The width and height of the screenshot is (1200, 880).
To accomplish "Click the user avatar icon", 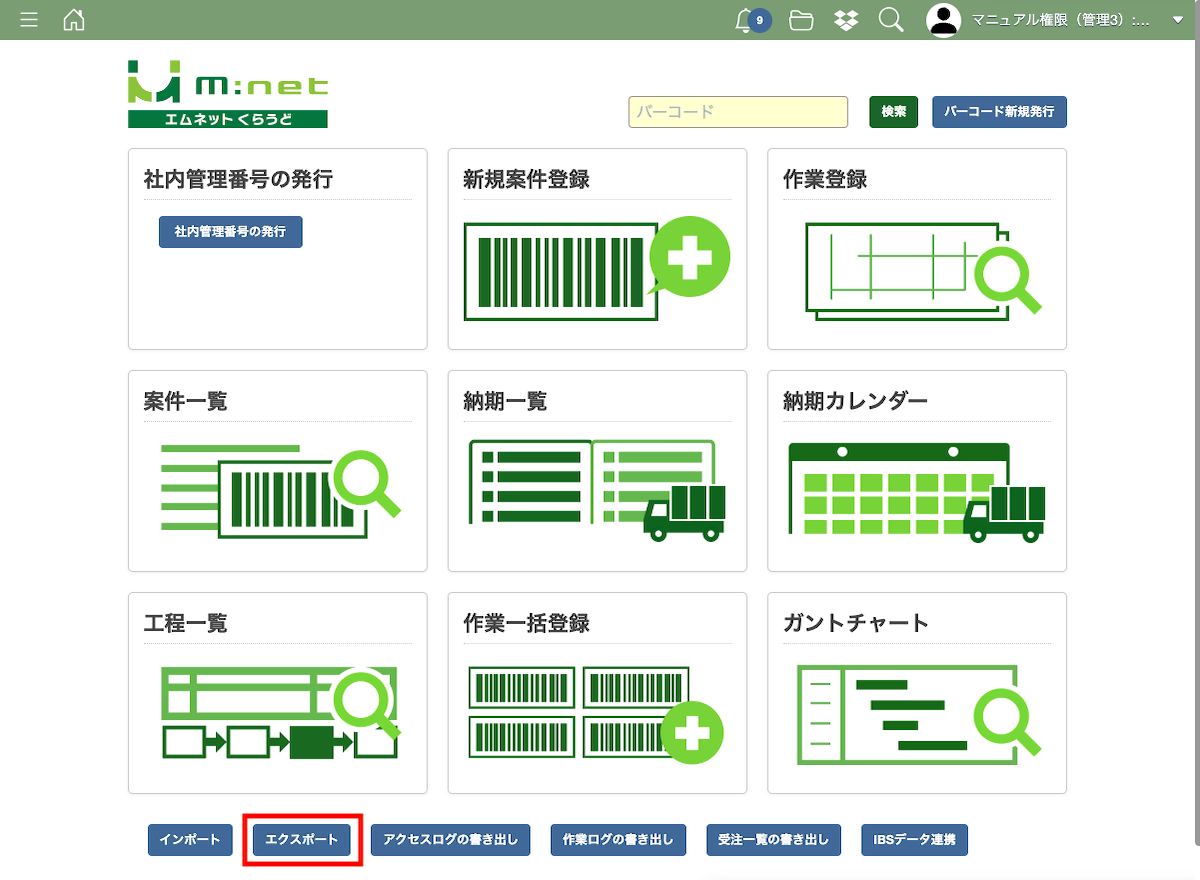I will [943, 20].
